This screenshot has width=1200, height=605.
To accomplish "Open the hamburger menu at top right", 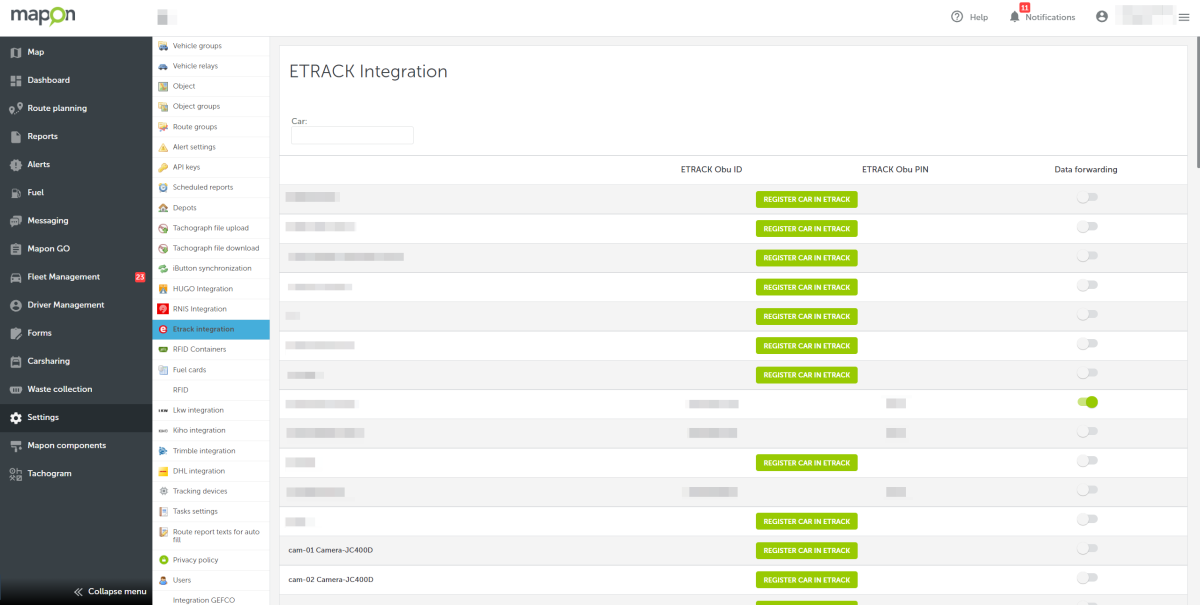I will tap(1184, 17).
